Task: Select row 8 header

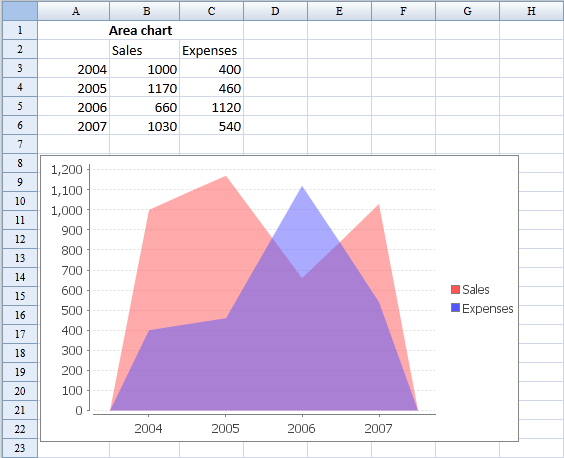Action: (x=20, y=163)
